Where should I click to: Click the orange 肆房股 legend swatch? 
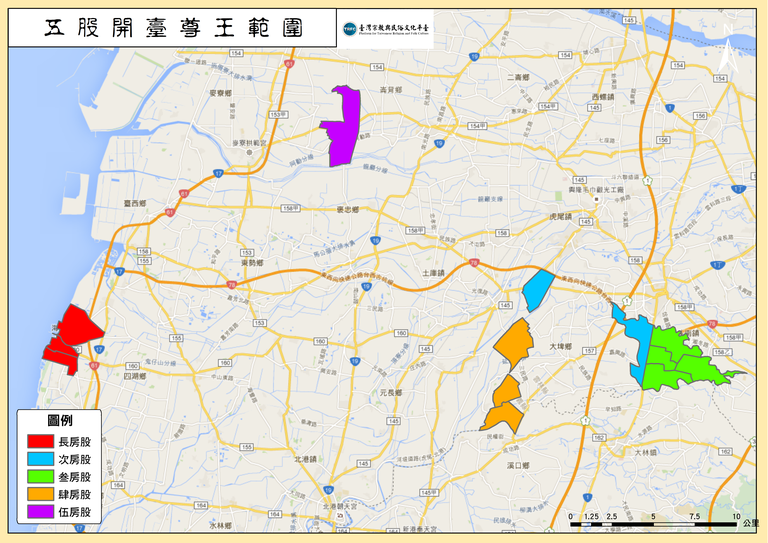pos(40,494)
